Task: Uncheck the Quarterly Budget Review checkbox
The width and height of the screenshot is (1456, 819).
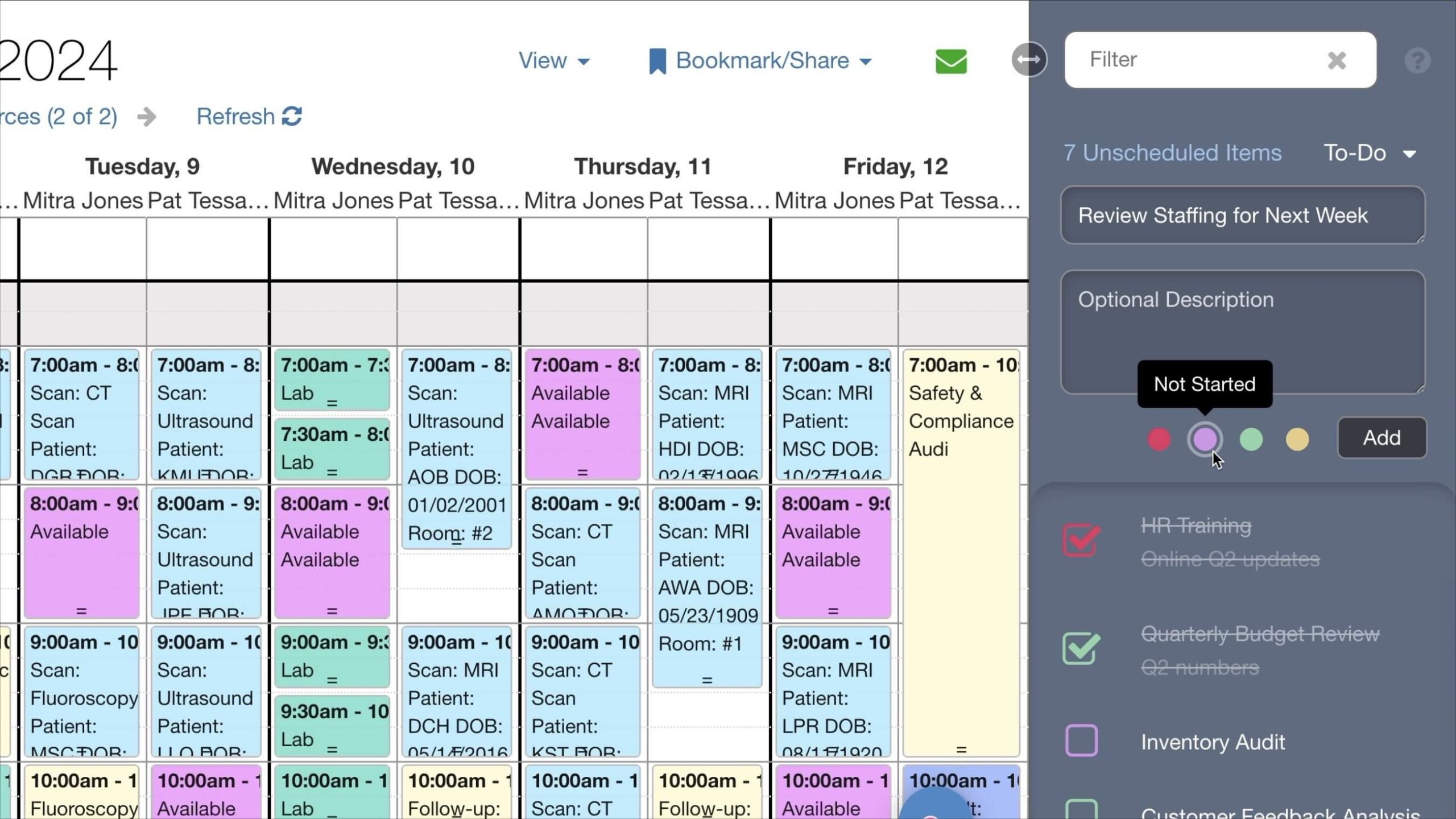Action: click(1081, 648)
